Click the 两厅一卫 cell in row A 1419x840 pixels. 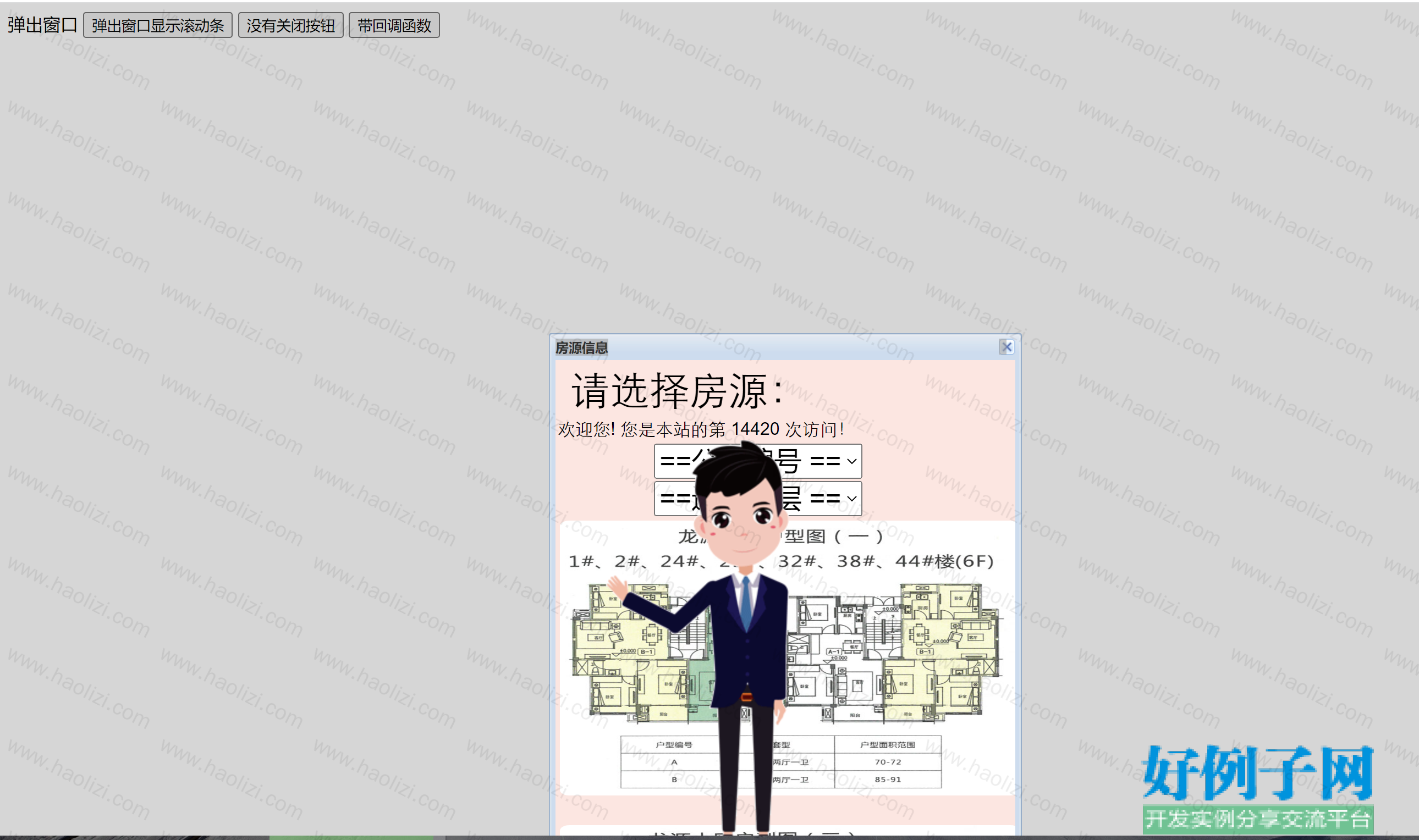pyautogui.click(x=790, y=762)
